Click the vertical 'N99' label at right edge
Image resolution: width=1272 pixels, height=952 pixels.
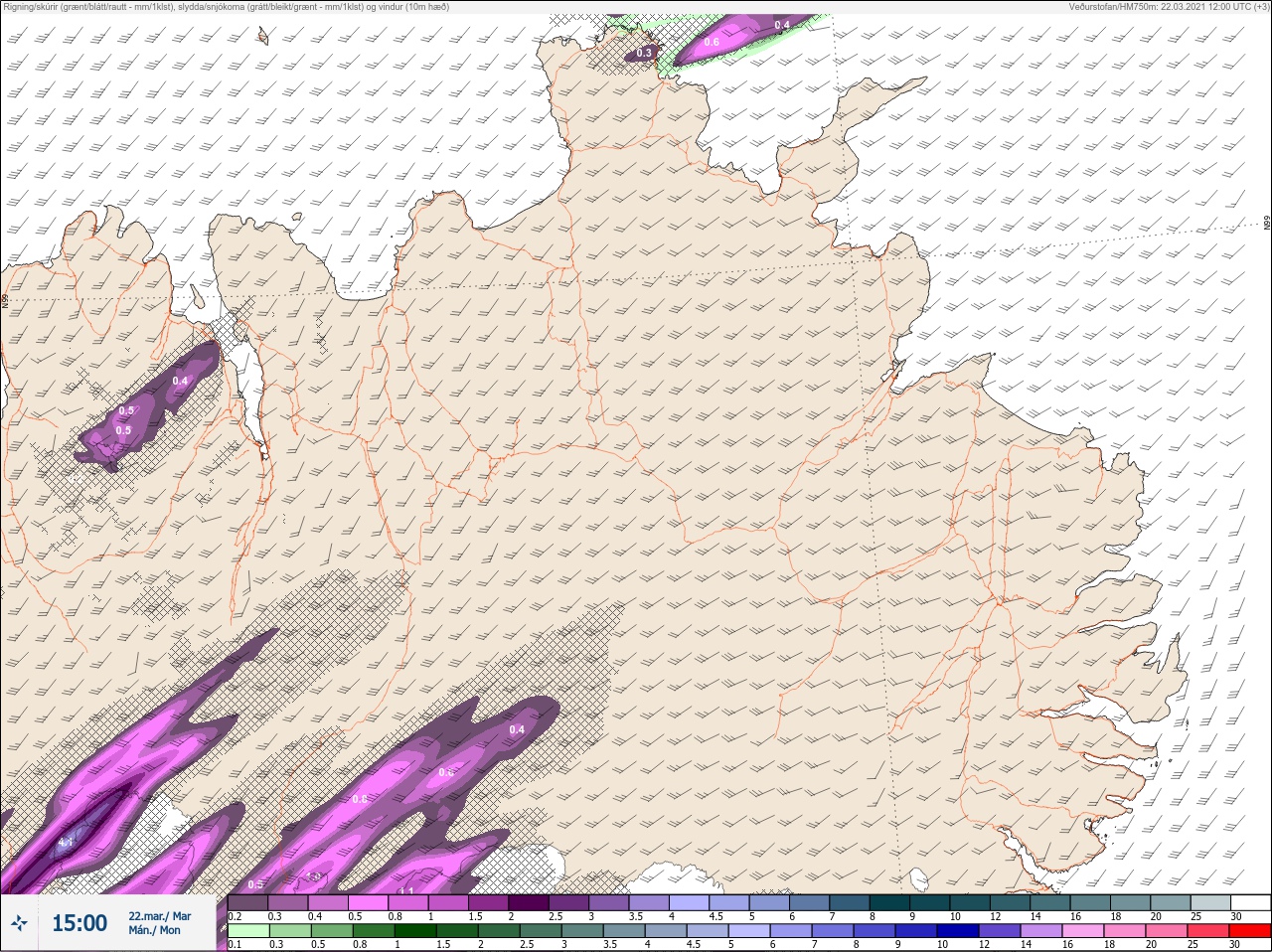pos(1267,223)
